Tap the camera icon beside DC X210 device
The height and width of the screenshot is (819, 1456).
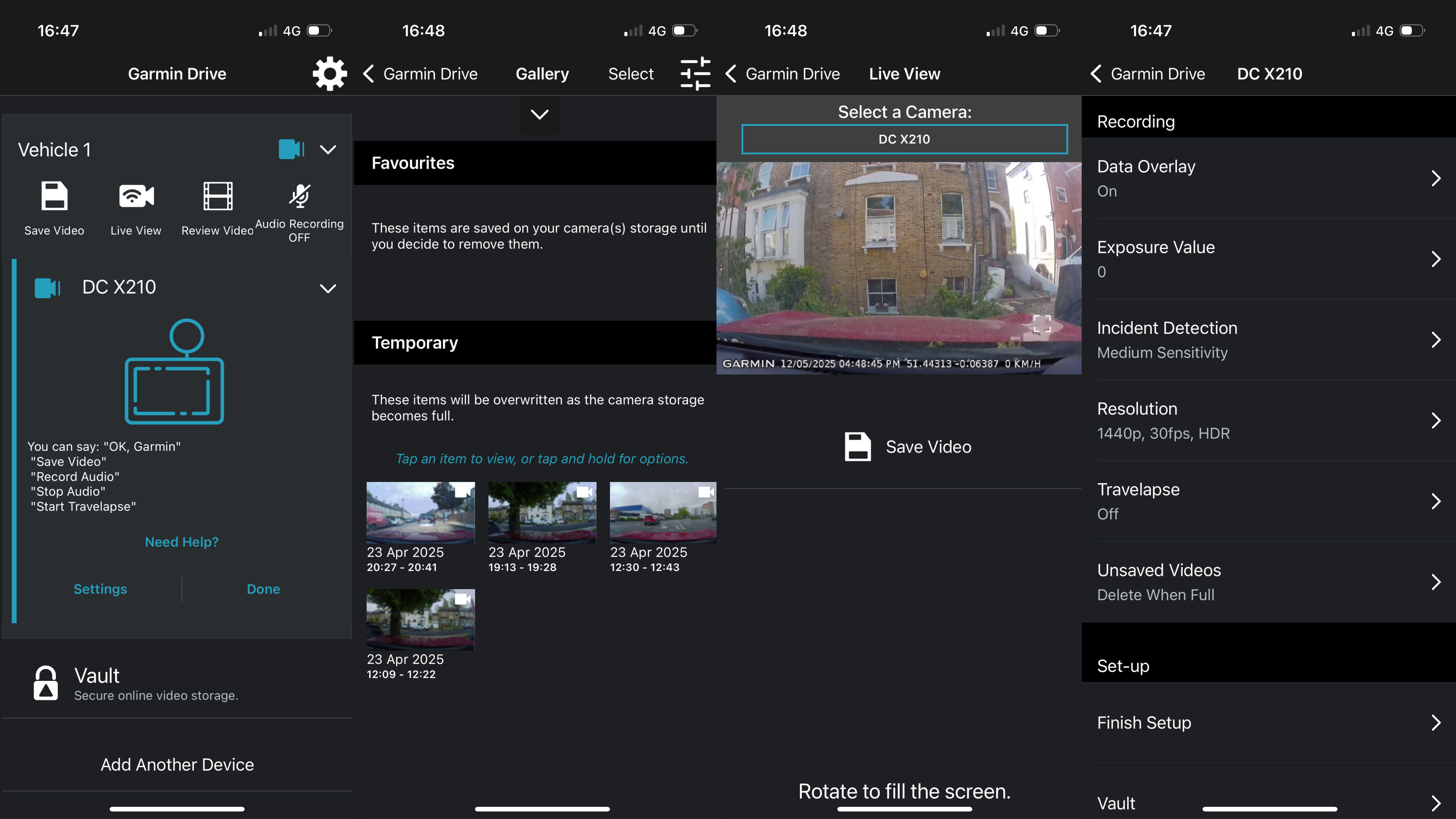coord(48,288)
